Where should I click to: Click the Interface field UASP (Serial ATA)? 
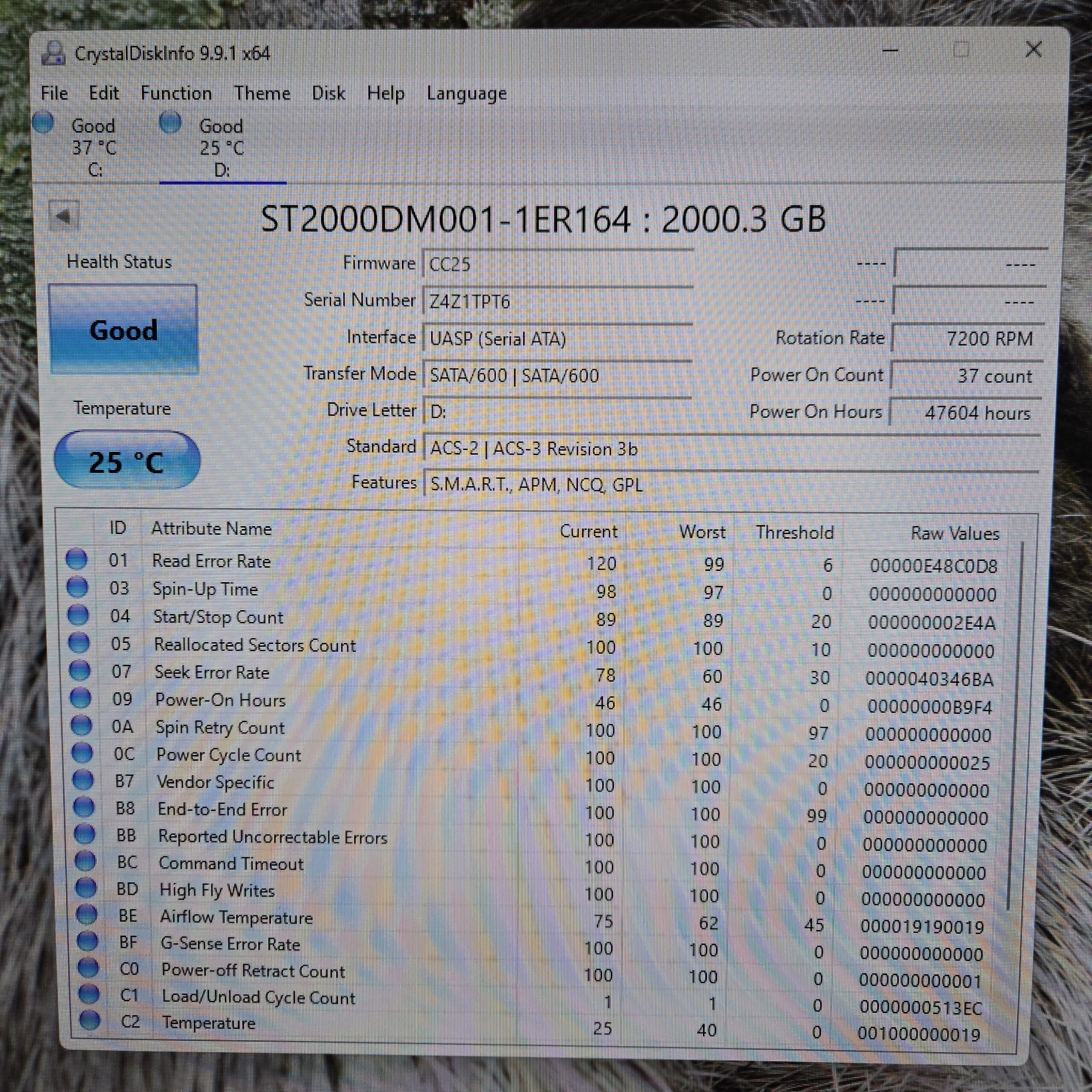click(x=558, y=339)
